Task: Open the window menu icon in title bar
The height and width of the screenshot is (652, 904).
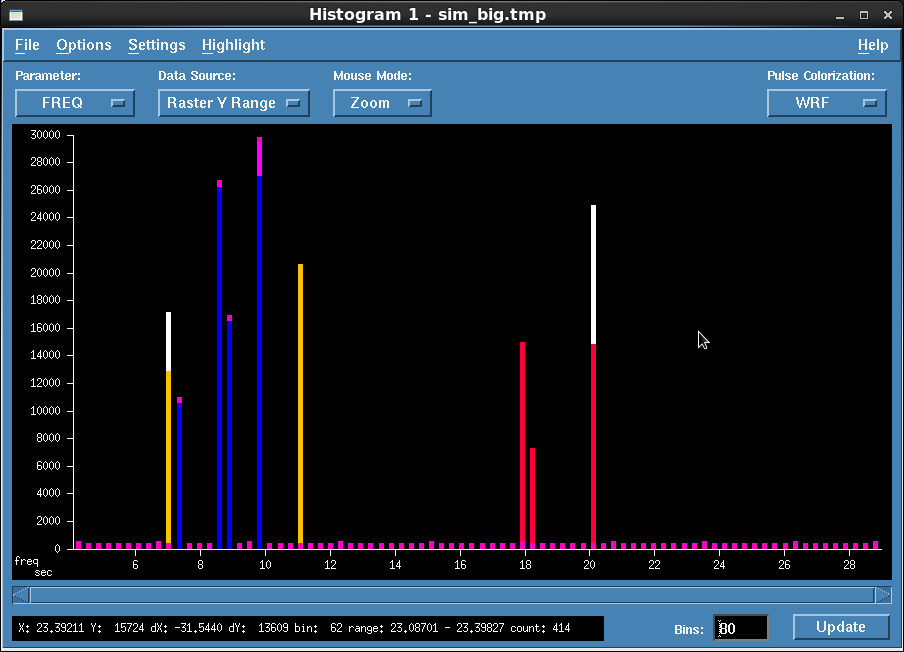Action: 15,14
